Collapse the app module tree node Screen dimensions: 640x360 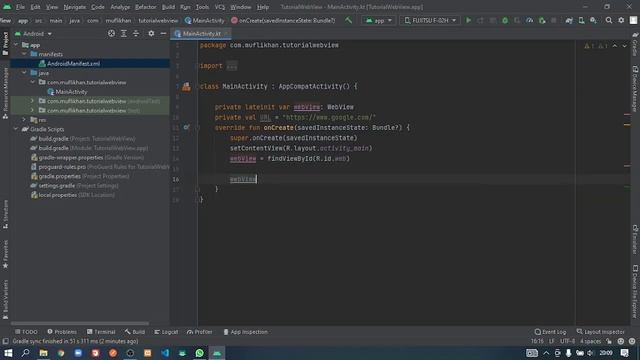click(16, 44)
